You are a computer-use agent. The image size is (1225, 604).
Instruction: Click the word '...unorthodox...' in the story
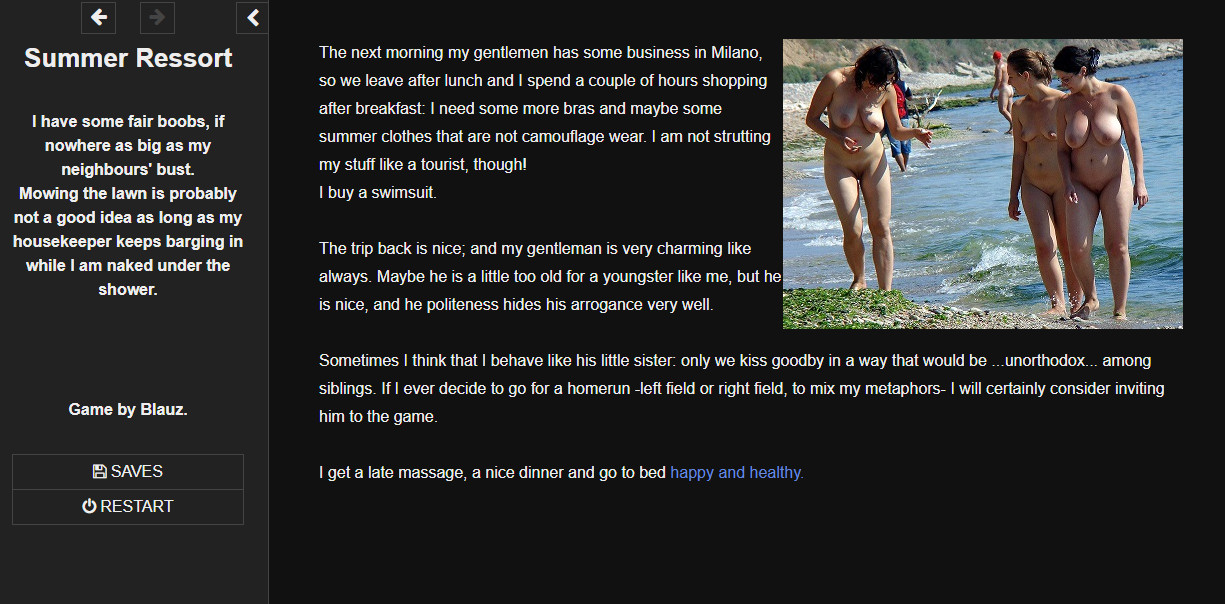(1045, 361)
